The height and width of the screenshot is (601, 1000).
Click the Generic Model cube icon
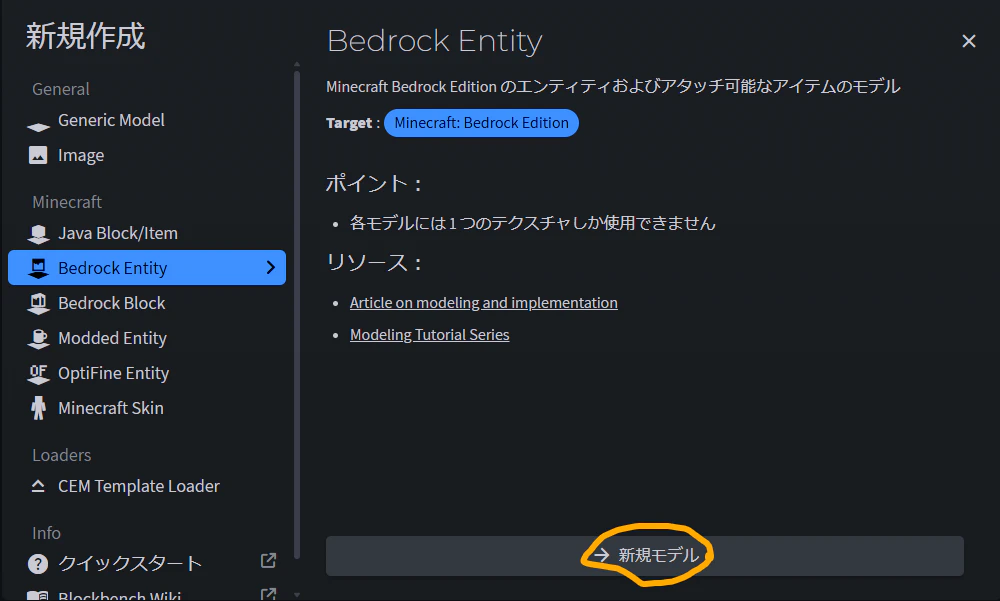coord(38,126)
